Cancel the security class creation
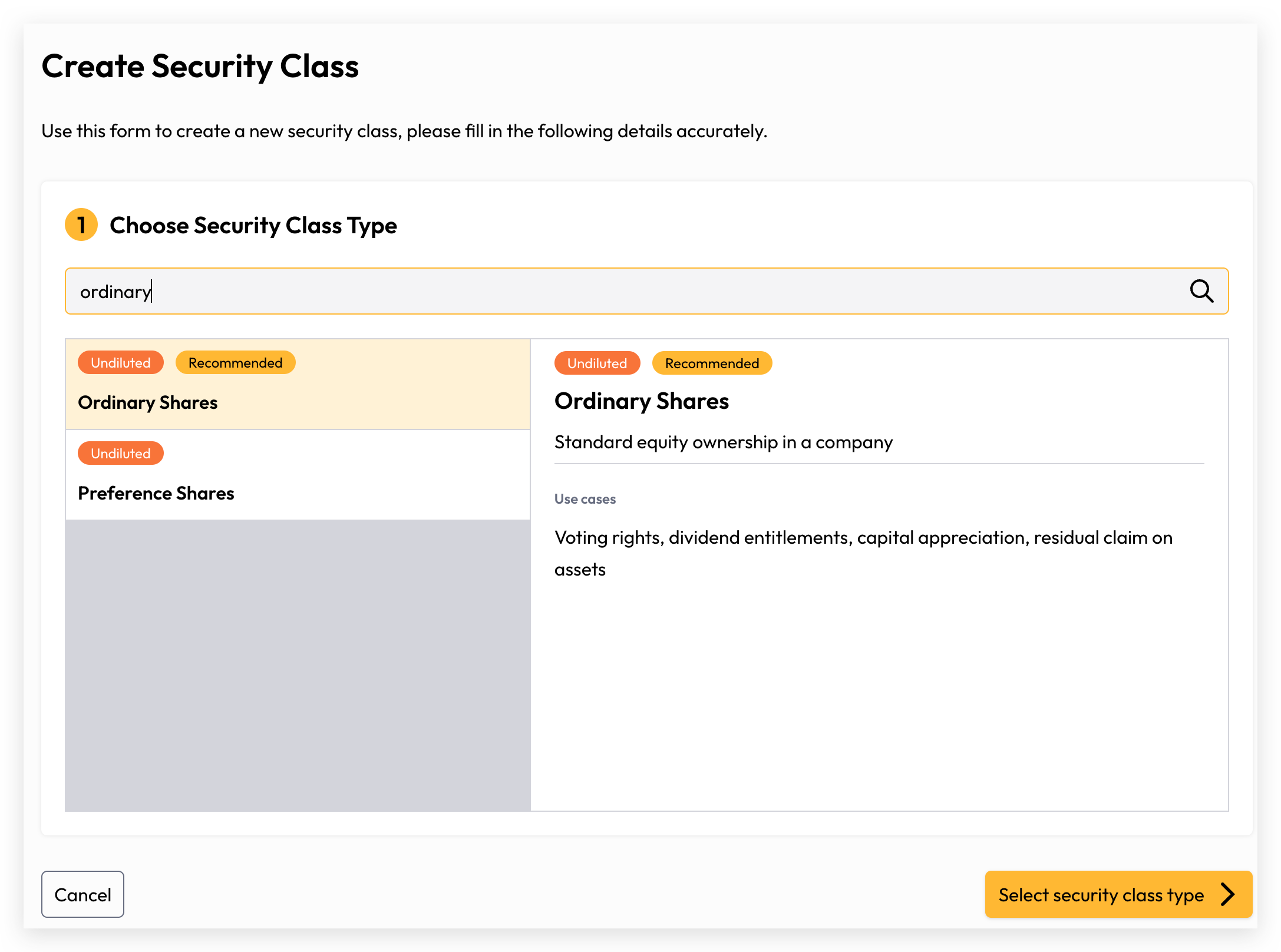1281x952 pixels. pyautogui.click(x=82, y=894)
